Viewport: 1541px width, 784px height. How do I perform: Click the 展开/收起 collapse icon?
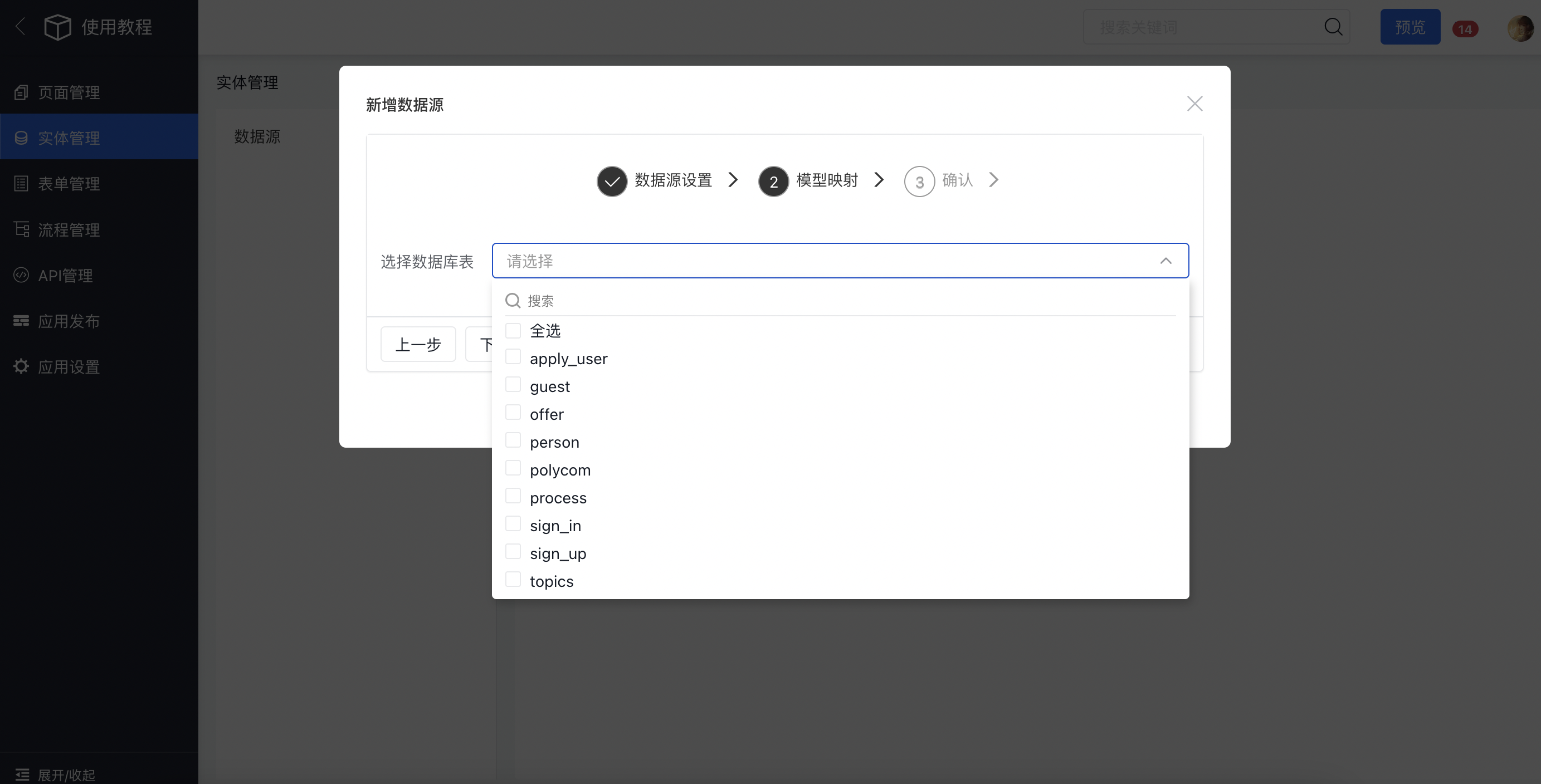coord(22,775)
